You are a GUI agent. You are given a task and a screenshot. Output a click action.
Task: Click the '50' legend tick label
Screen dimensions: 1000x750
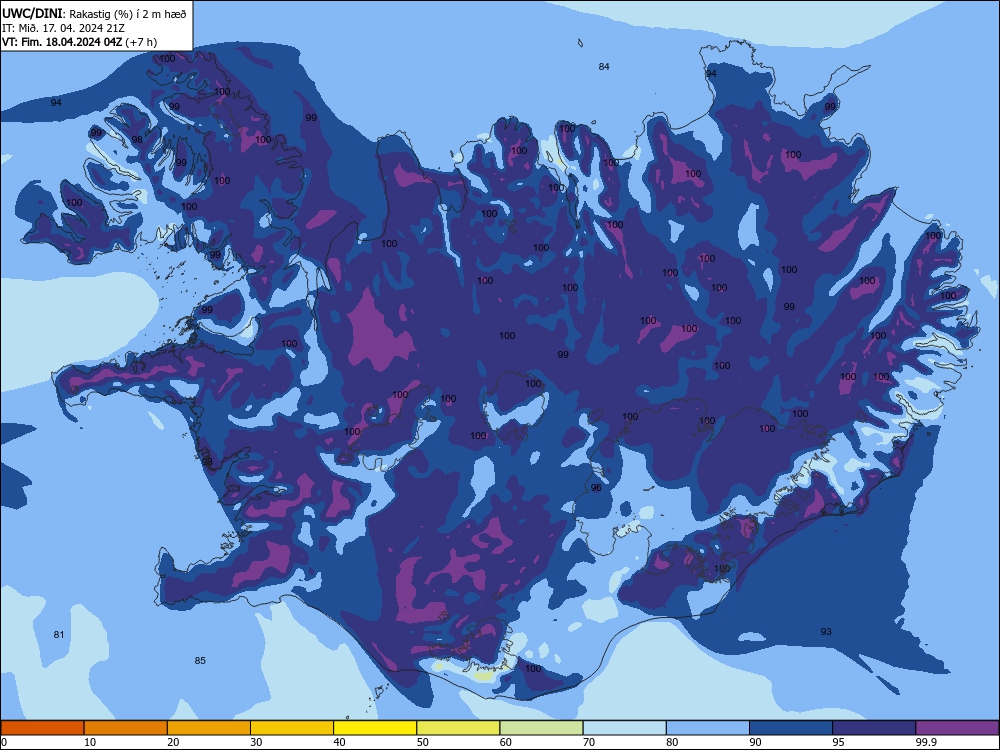tap(423, 742)
